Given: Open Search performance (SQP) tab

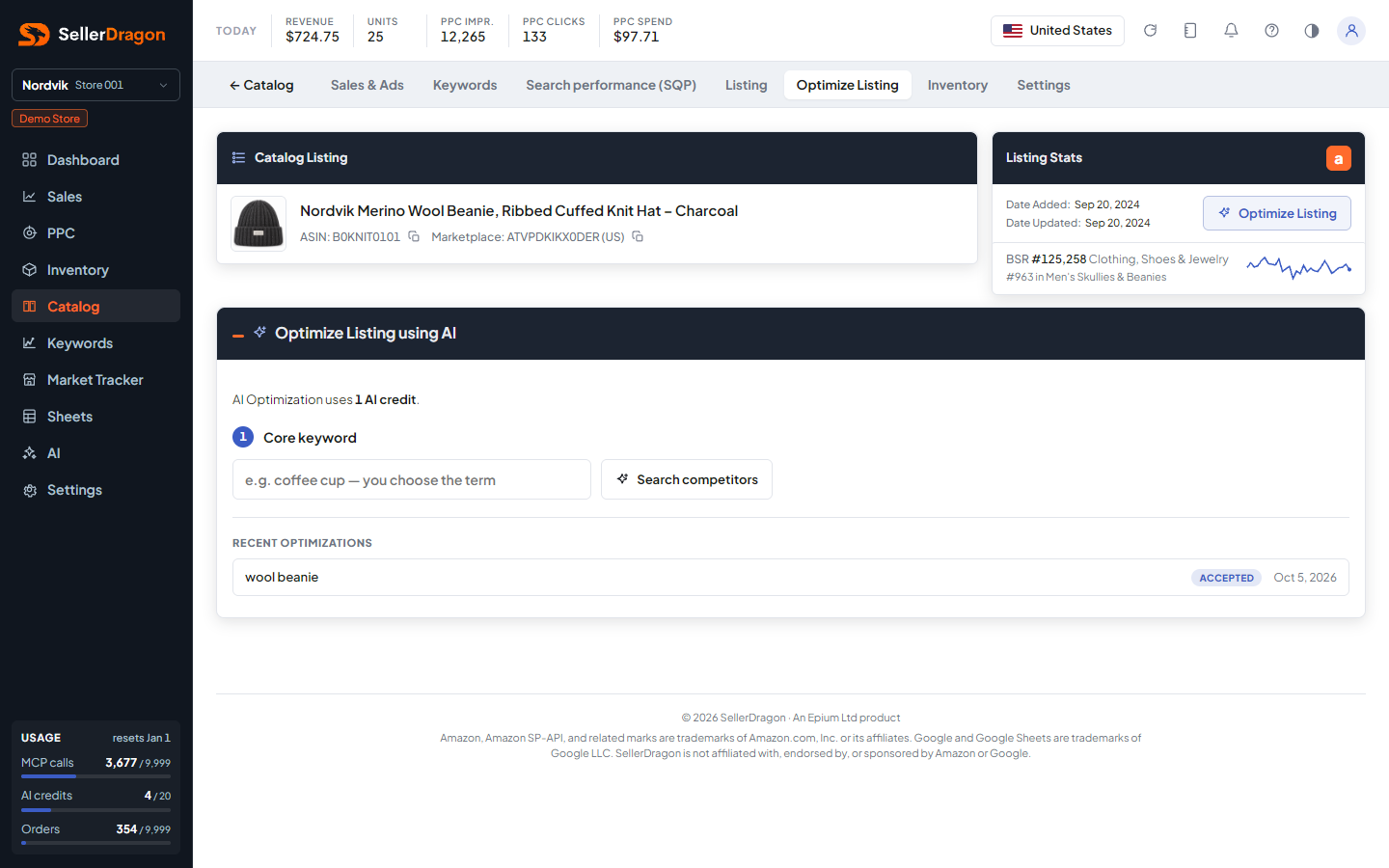Looking at the screenshot, I should [x=612, y=85].
